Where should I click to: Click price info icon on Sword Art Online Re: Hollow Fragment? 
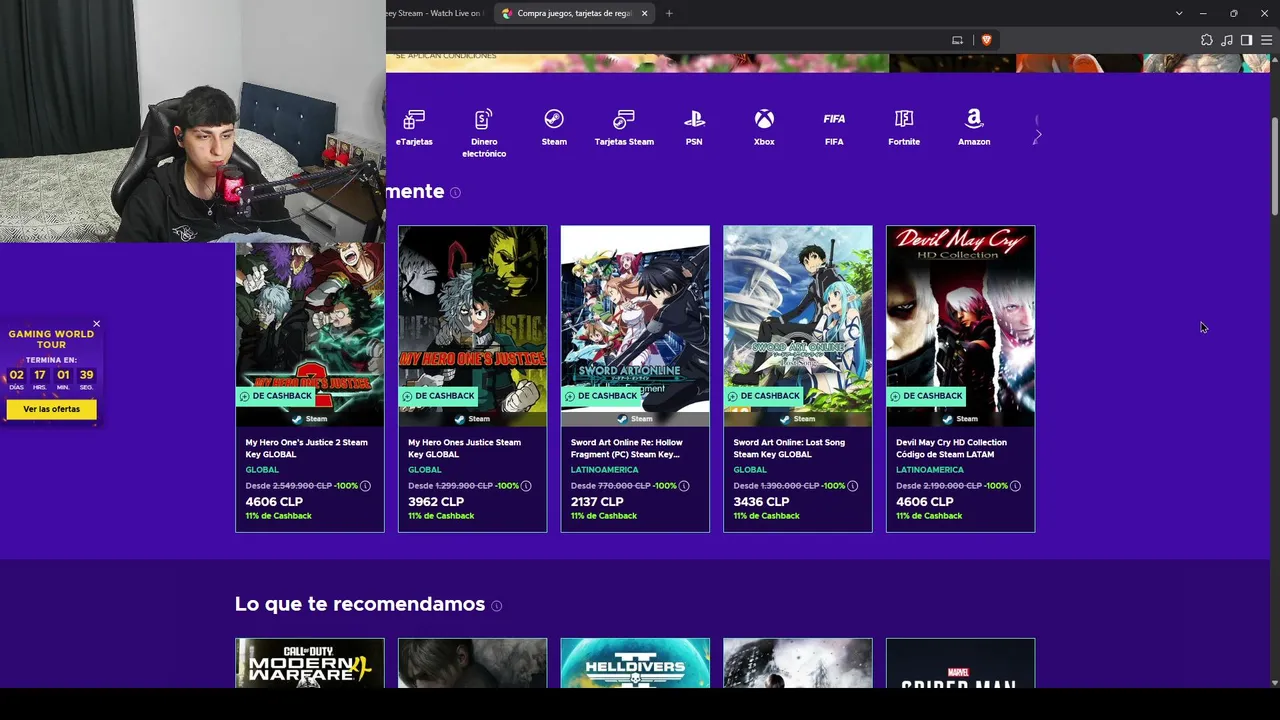tap(684, 486)
